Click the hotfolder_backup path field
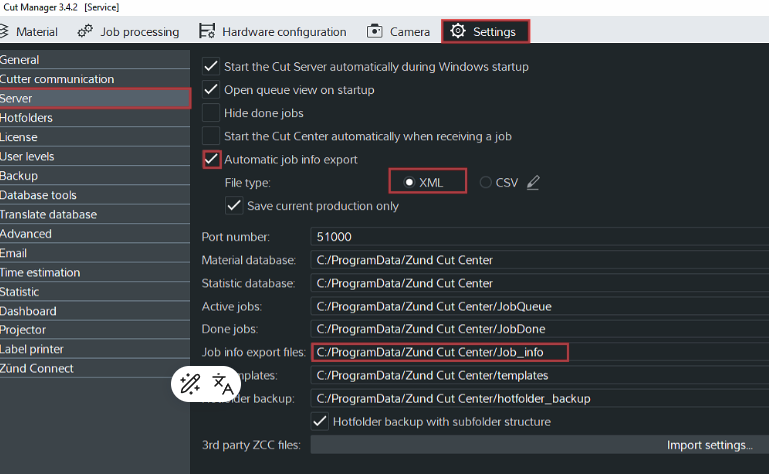This screenshot has width=769, height=474. [x=539, y=398]
